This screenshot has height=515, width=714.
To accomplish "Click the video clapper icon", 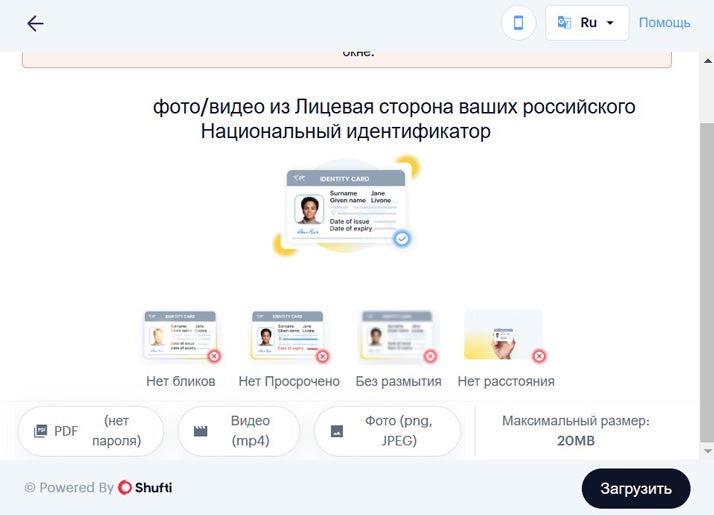I will [200, 431].
